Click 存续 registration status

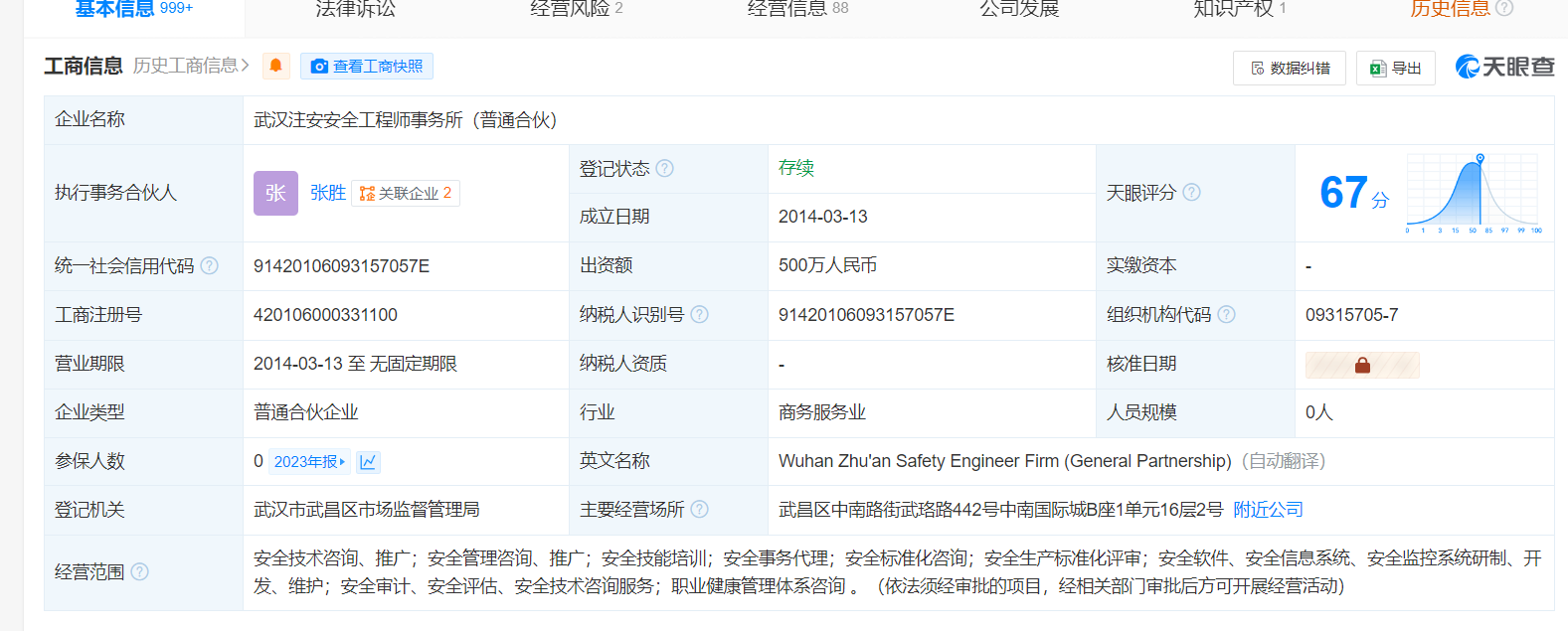click(x=796, y=168)
